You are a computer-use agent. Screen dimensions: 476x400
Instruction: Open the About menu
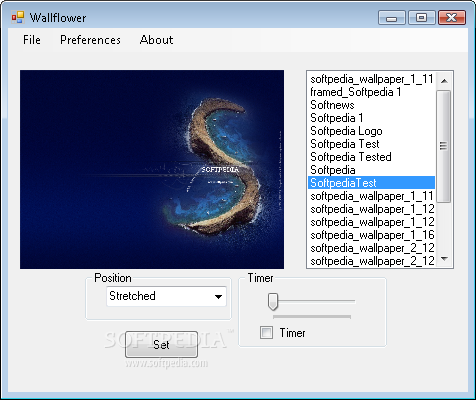156,40
